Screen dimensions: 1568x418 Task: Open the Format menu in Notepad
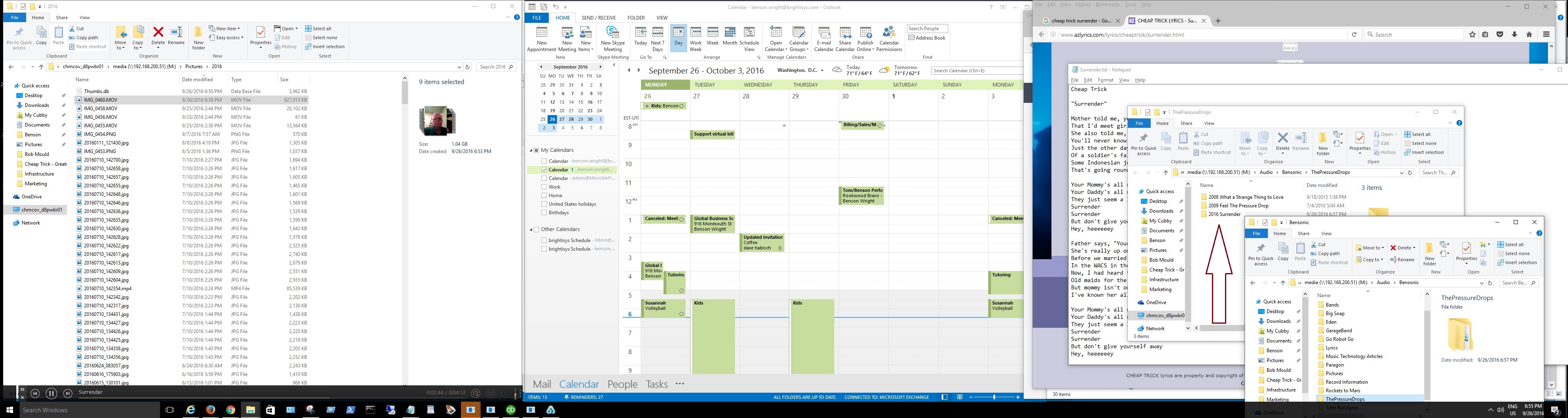point(1105,80)
